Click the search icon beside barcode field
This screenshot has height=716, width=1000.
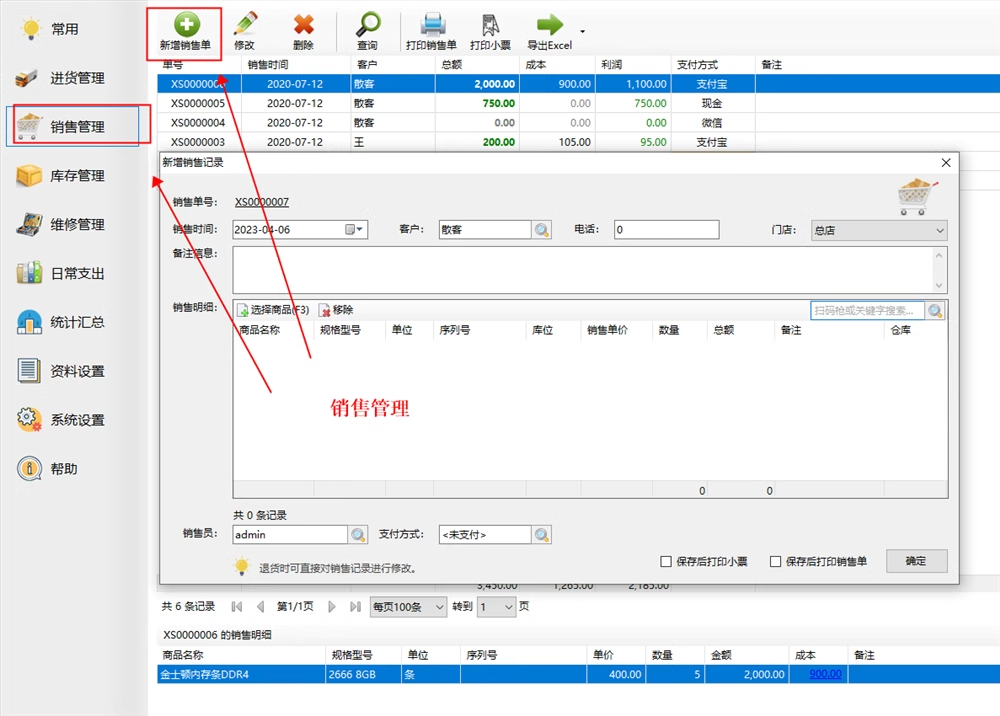click(935, 311)
